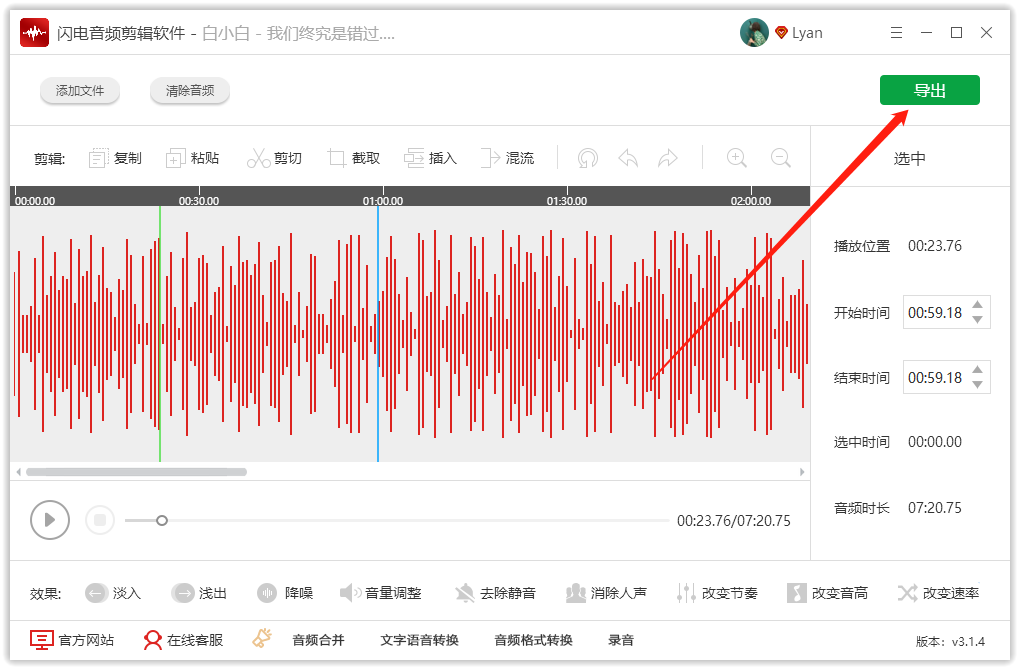
Task: Click the reset/restore circular arrow icon
Action: 588,158
